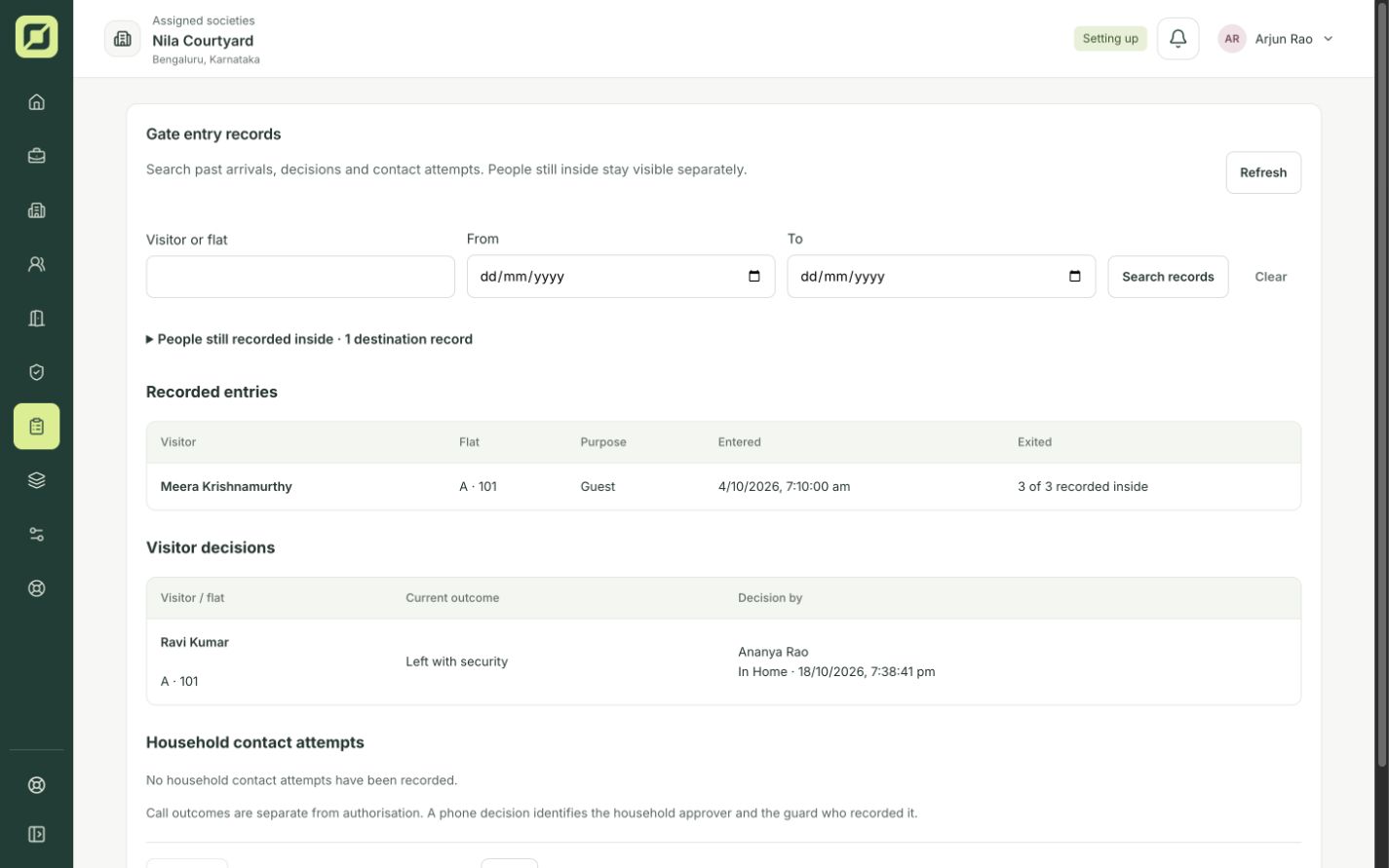Open notifications bell
This screenshot has width=1389, height=868.
(1177, 39)
